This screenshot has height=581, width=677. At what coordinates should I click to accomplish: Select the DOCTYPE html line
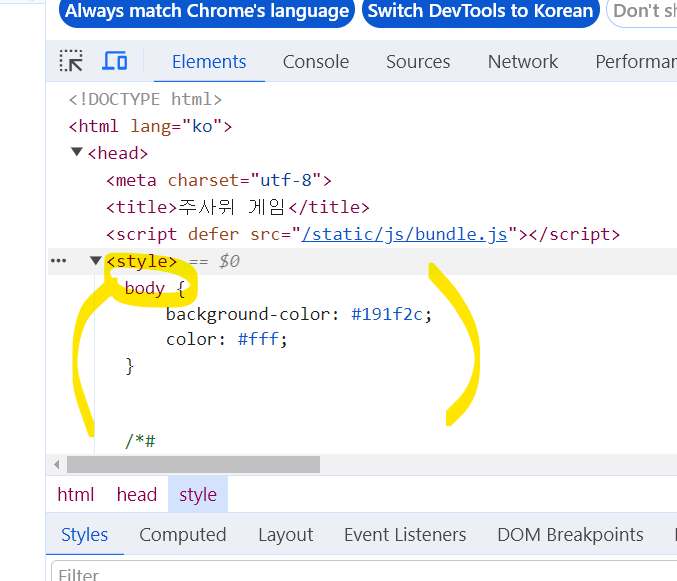tap(145, 99)
